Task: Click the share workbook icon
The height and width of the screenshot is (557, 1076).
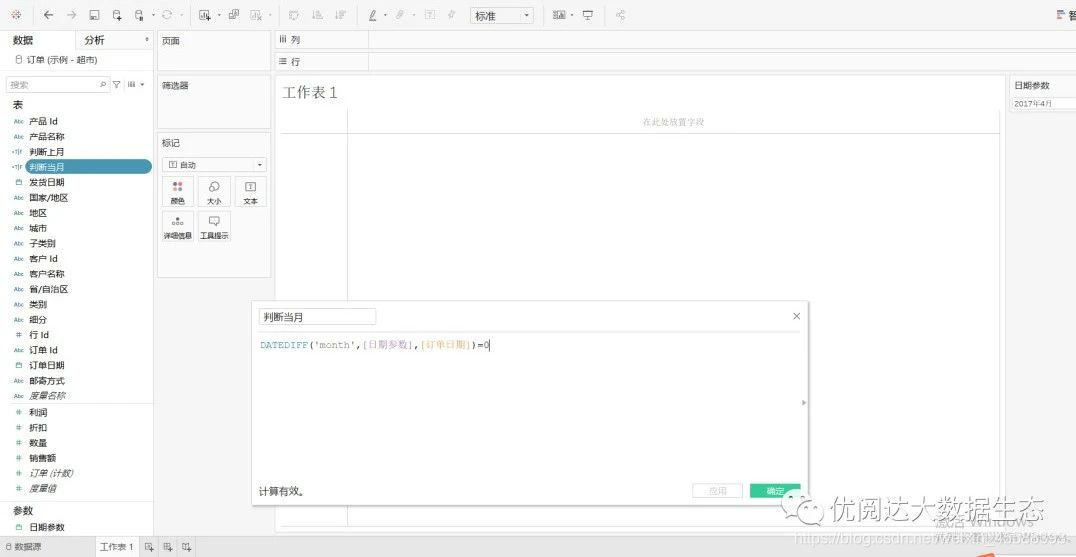Action: pyautogui.click(x=620, y=14)
